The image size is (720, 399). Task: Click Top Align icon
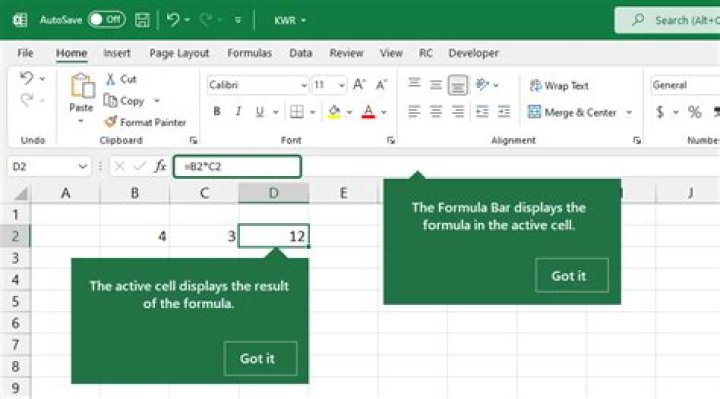414,84
